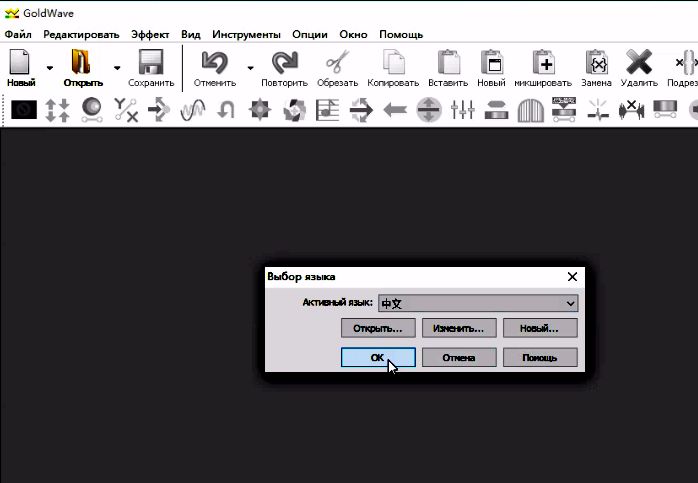This screenshot has height=483, width=698.
Task: Click the Открыть folder icon
Action: coord(81,62)
